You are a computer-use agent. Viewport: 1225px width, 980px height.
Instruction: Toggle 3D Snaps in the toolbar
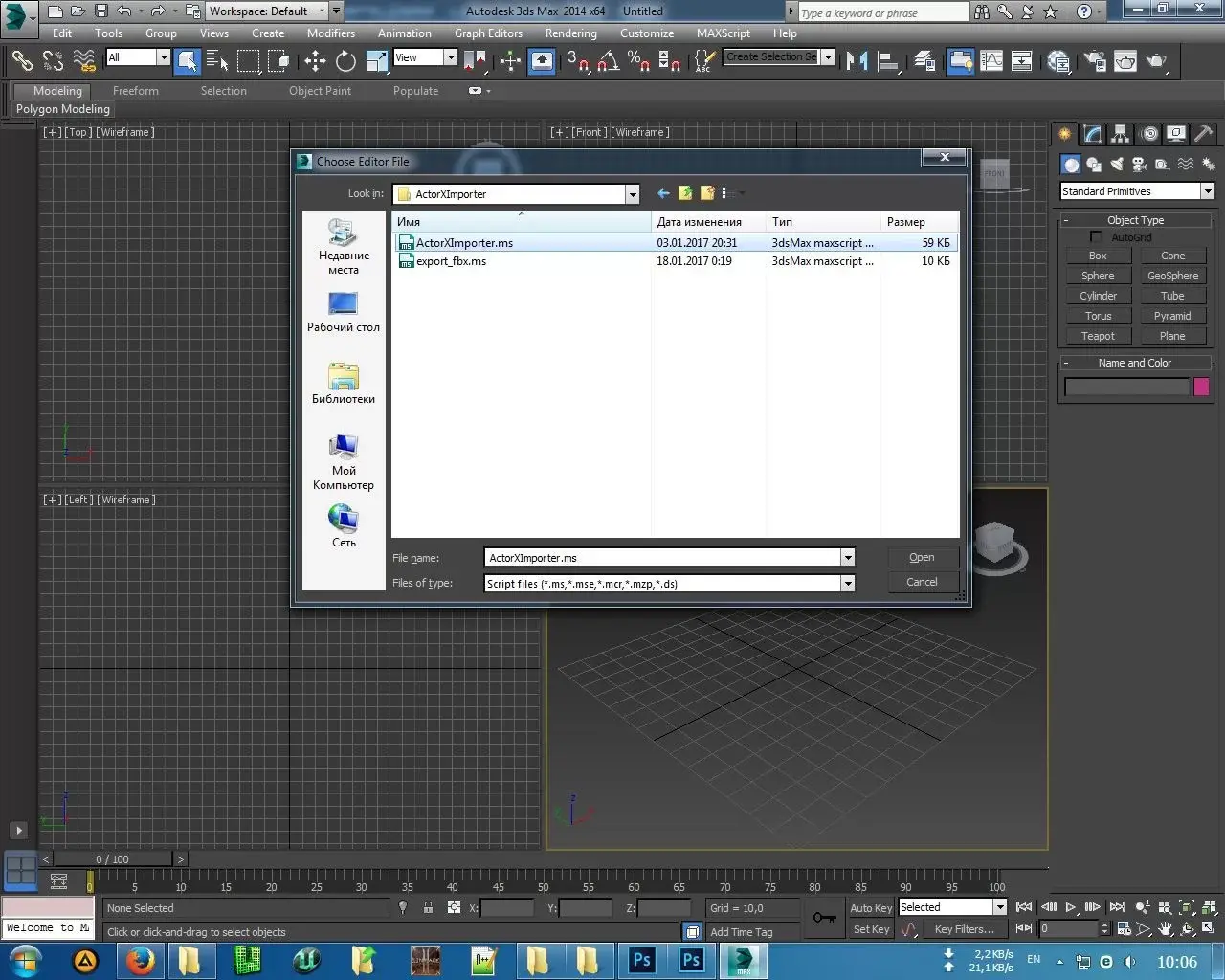577,61
